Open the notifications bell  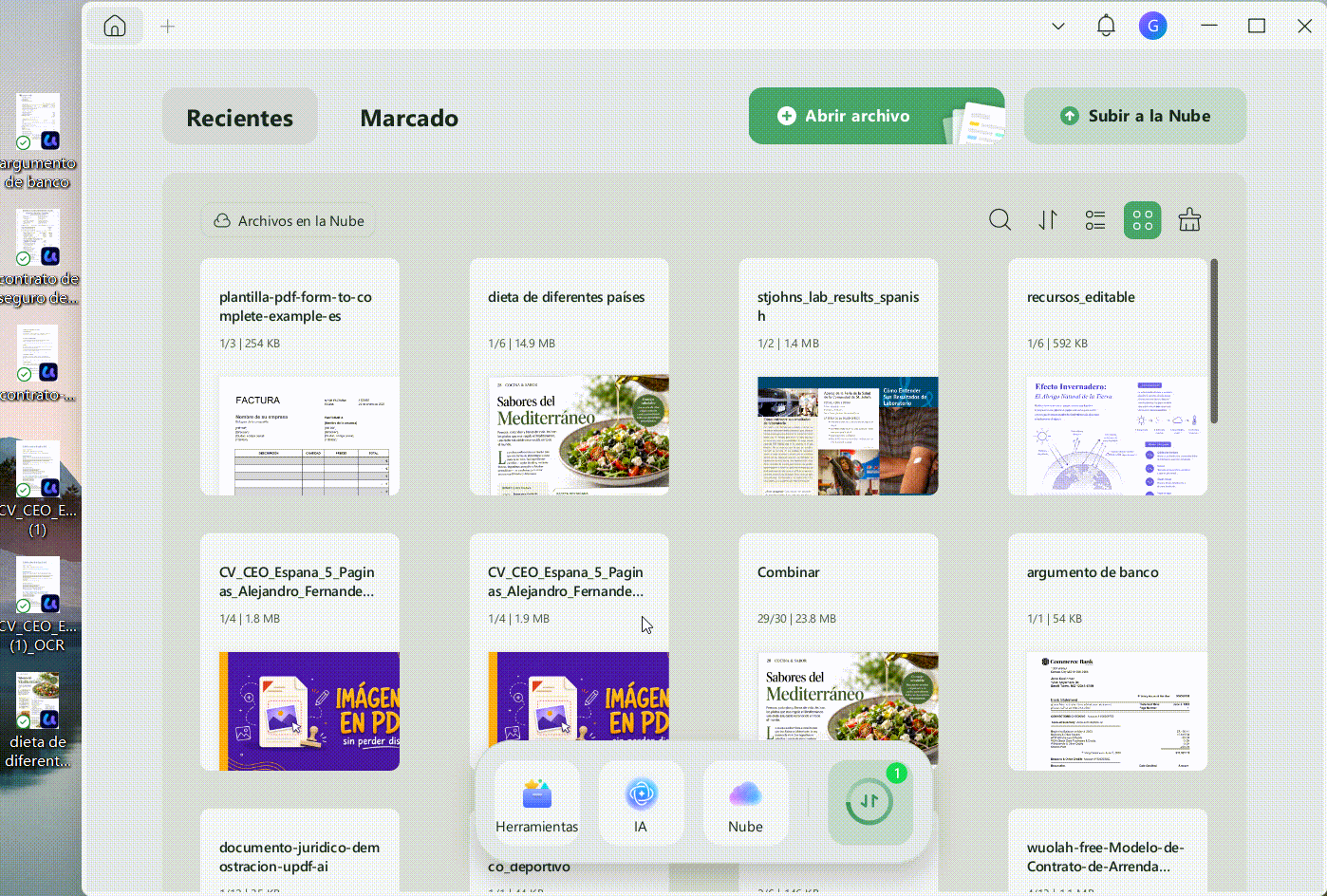[1106, 26]
